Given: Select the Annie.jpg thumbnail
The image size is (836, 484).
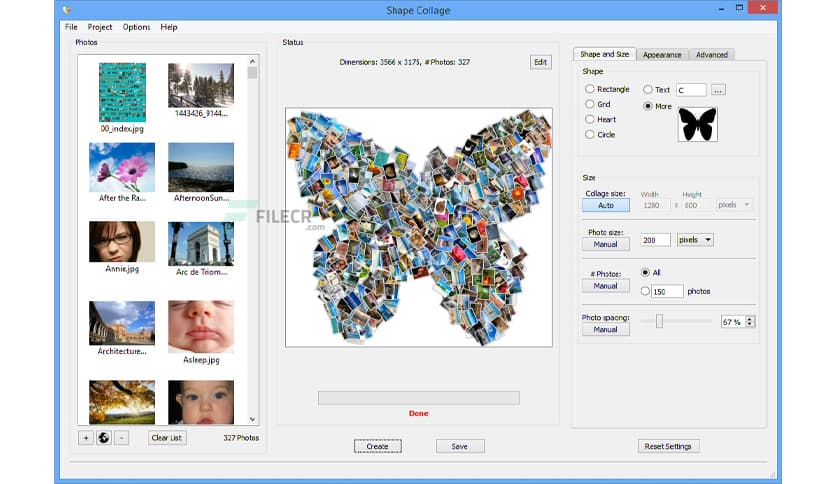Looking at the screenshot, I should click(122, 241).
